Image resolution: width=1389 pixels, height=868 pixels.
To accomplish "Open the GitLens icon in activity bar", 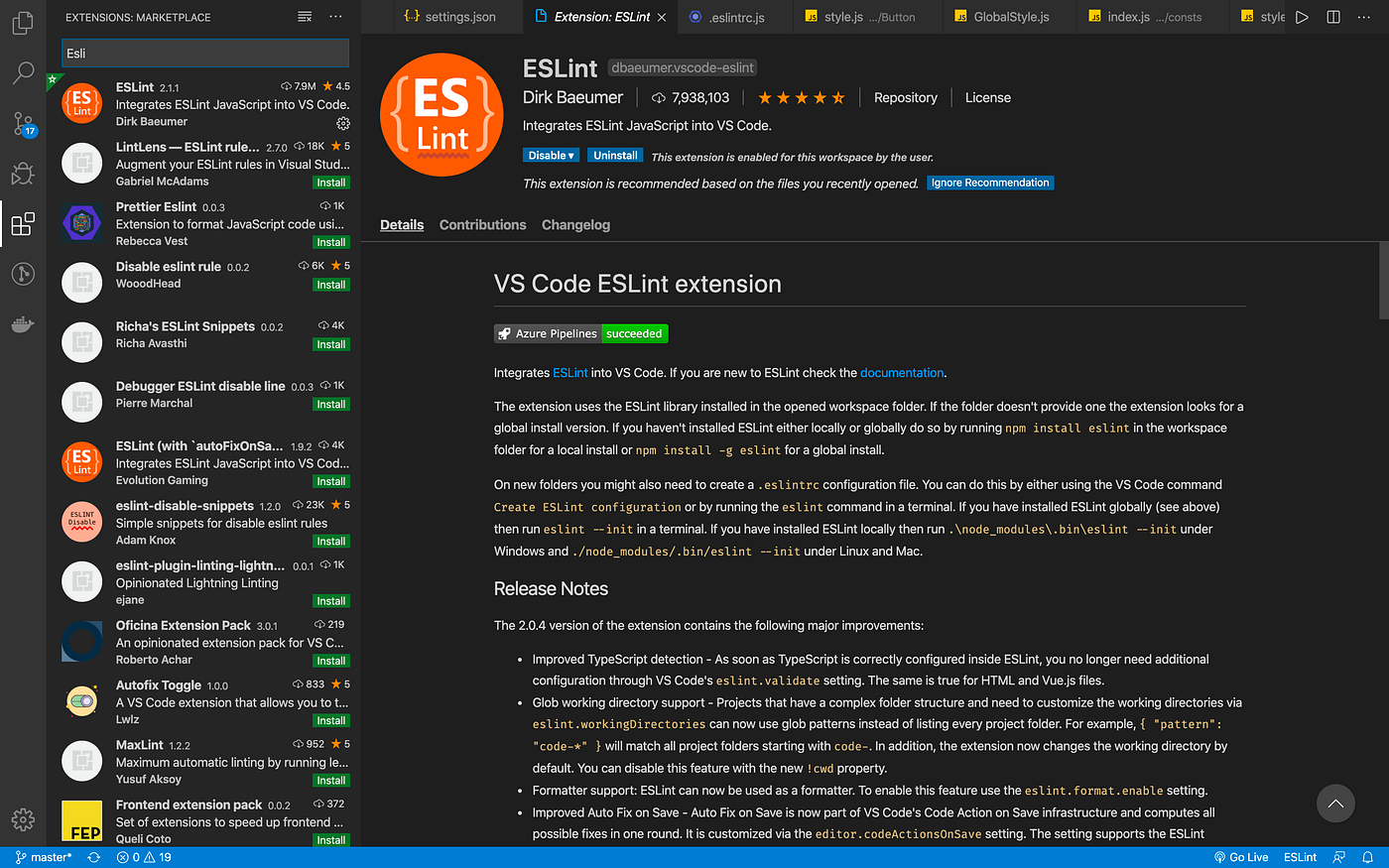I will 23,274.
